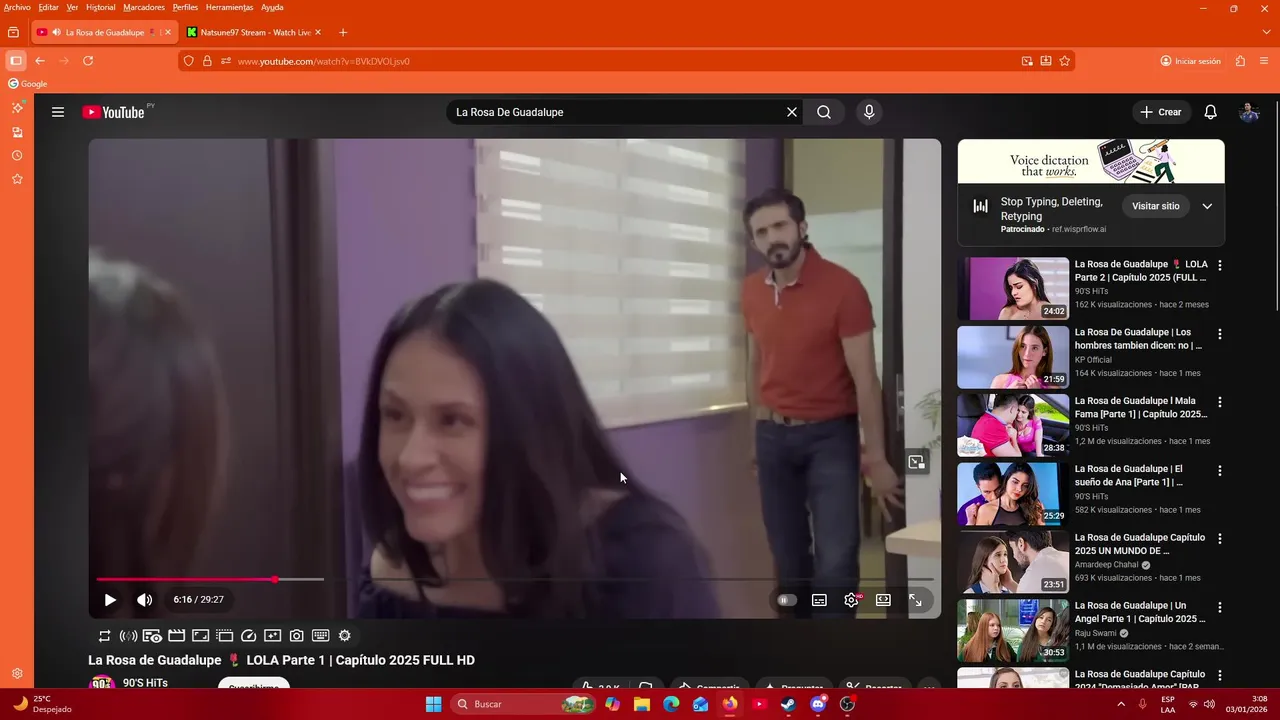Open options for LOLA Parte 2 video

[1219, 266]
